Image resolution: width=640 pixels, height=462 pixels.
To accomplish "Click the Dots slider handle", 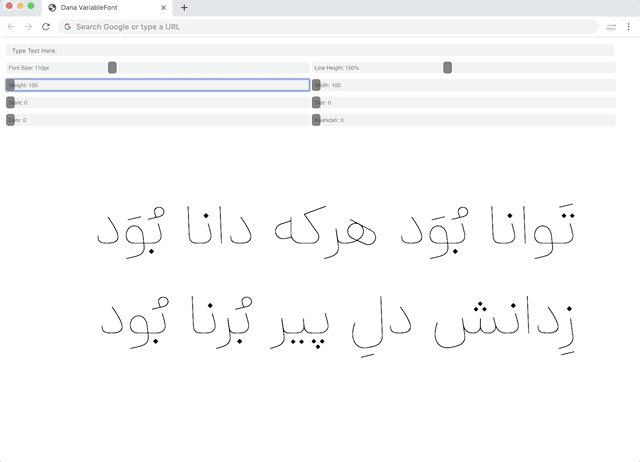I will 316,102.
